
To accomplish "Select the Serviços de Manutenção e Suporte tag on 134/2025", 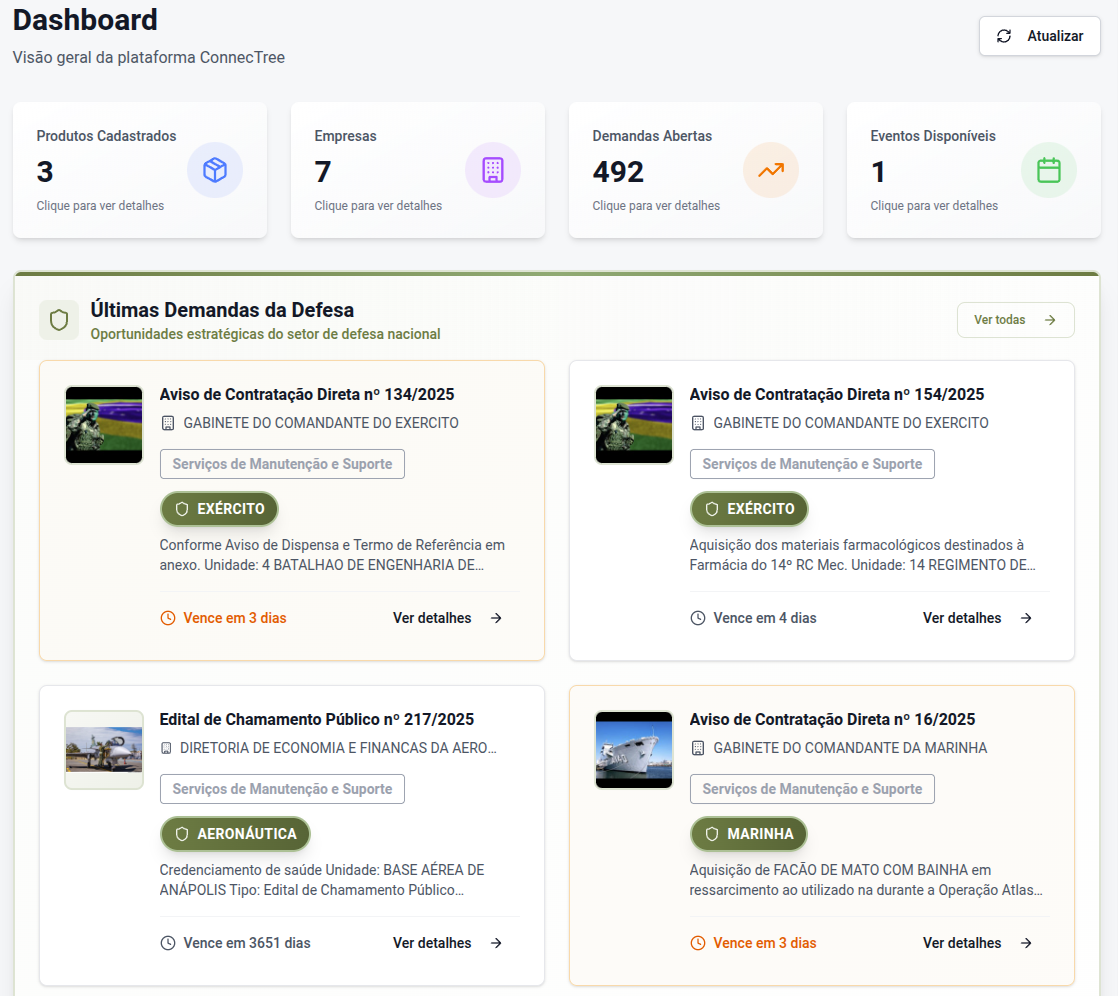I will [x=282, y=463].
